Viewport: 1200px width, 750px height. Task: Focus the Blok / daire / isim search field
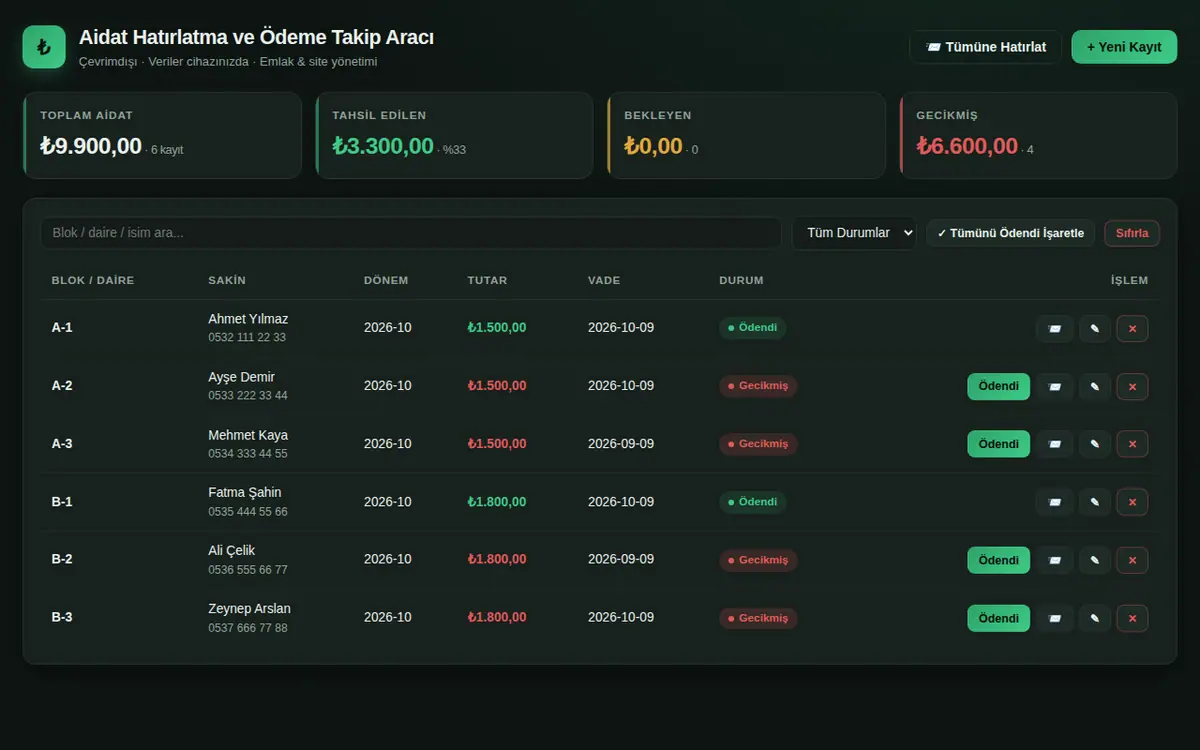coord(411,233)
